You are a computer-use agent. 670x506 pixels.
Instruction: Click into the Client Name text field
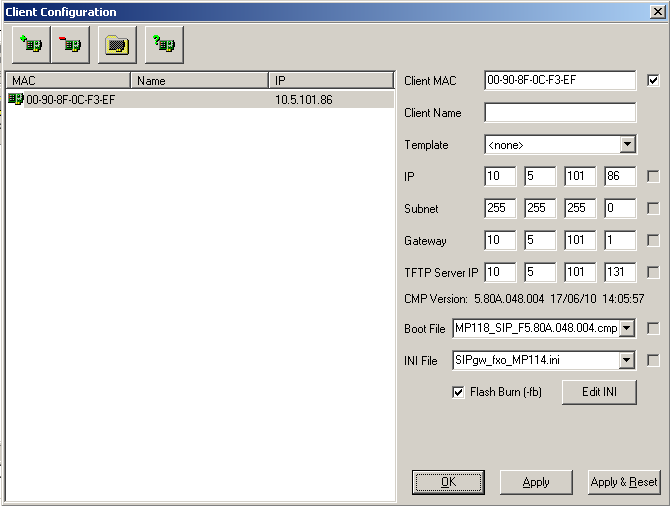coord(560,113)
